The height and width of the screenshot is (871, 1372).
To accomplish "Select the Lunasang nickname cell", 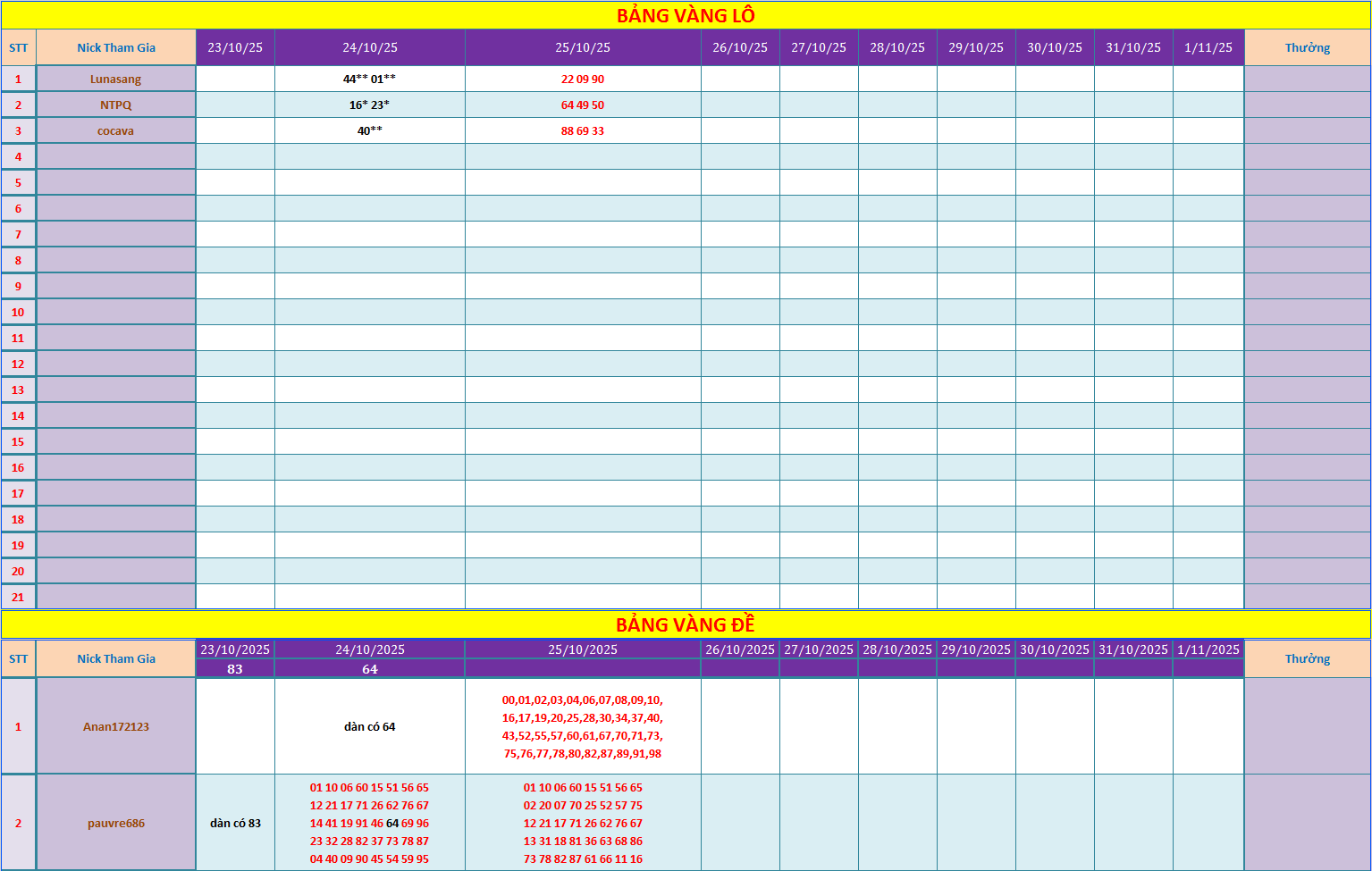I will point(116,80).
